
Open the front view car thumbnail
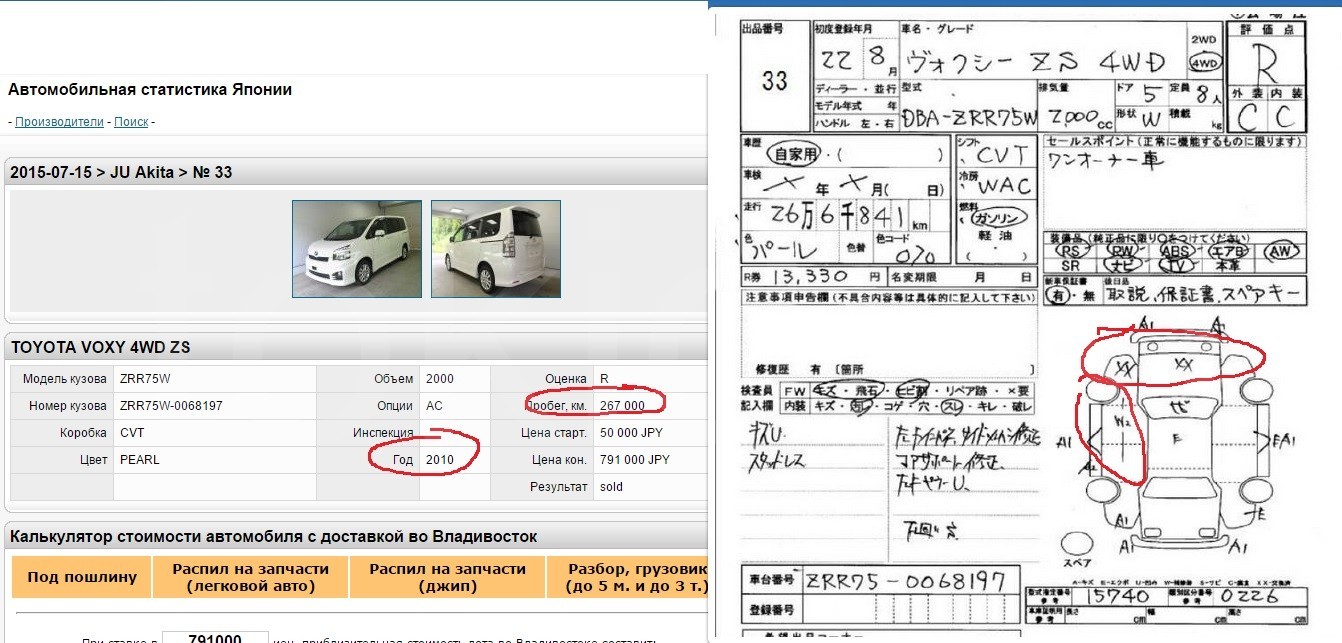click(356, 249)
